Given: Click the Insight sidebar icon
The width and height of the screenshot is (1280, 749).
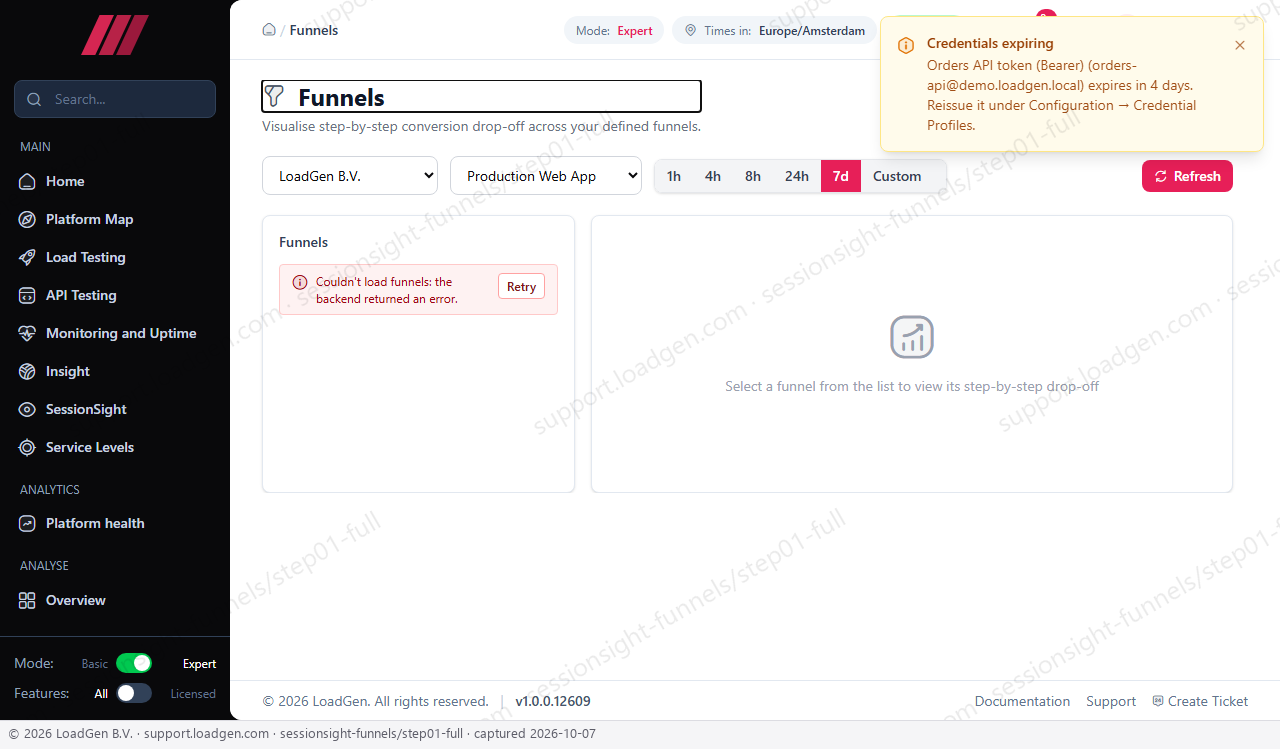Looking at the screenshot, I should [x=27, y=371].
